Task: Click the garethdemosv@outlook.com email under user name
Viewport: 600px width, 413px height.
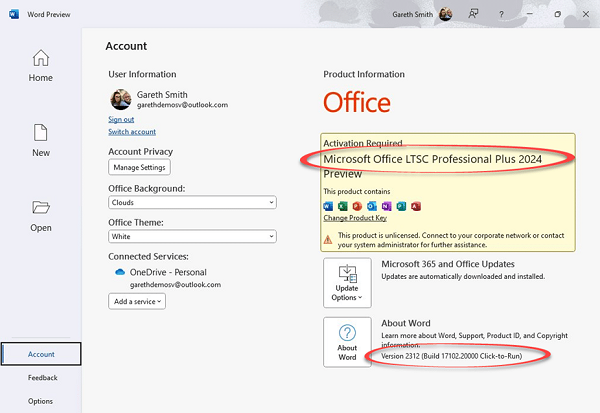Action: (183, 105)
